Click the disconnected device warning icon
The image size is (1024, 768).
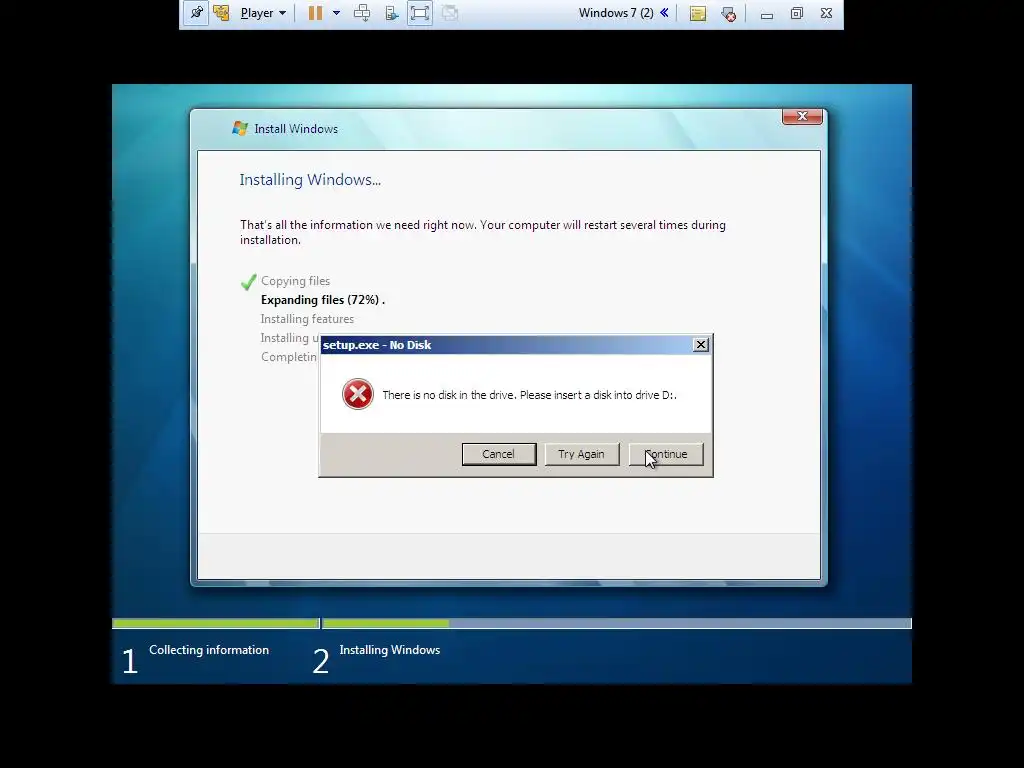click(x=728, y=14)
